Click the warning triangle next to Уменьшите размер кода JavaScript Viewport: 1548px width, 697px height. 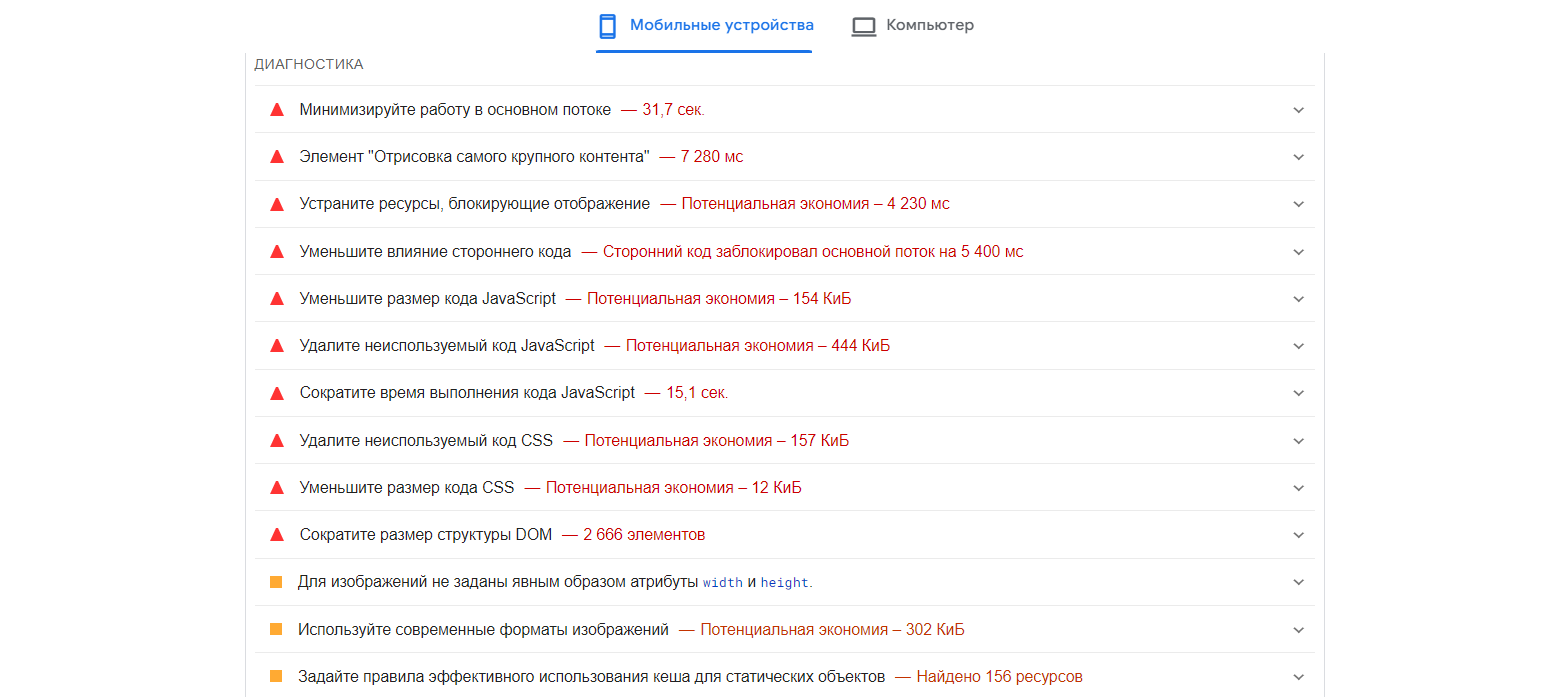pyautogui.click(x=277, y=298)
